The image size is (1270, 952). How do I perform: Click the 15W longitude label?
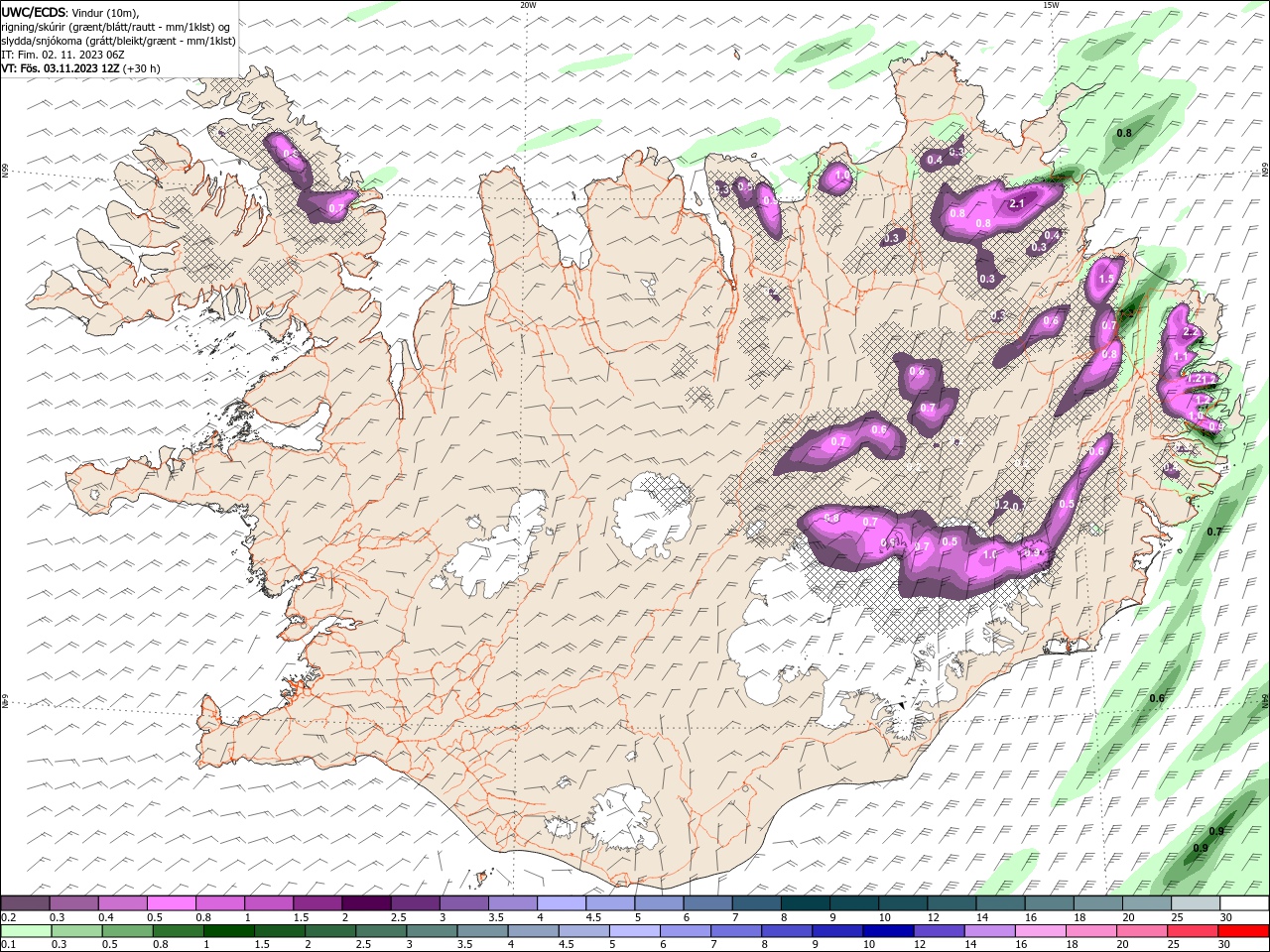click(x=1050, y=5)
